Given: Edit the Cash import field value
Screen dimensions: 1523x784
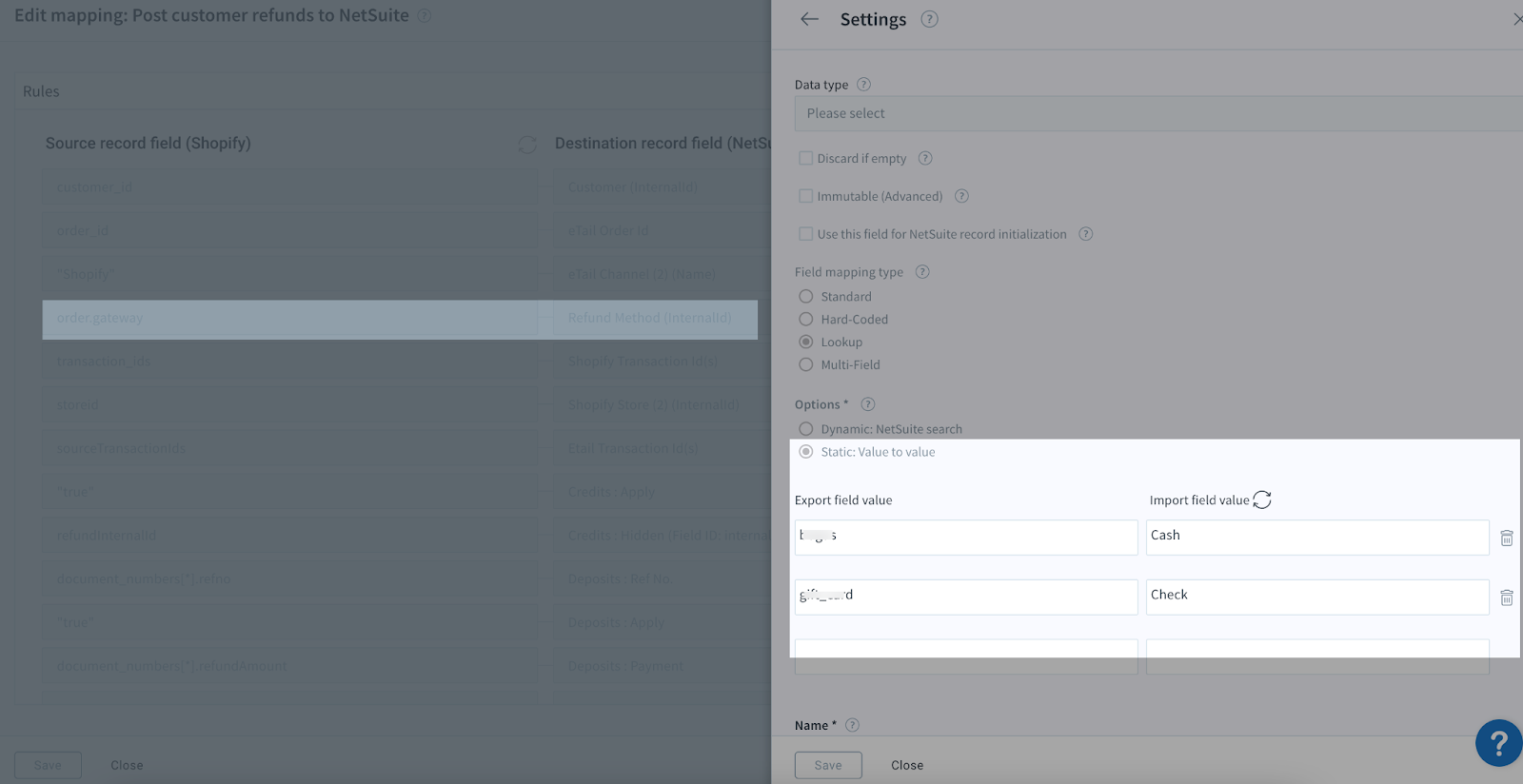Looking at the screenshot, I should click(x=1317, y=538).
